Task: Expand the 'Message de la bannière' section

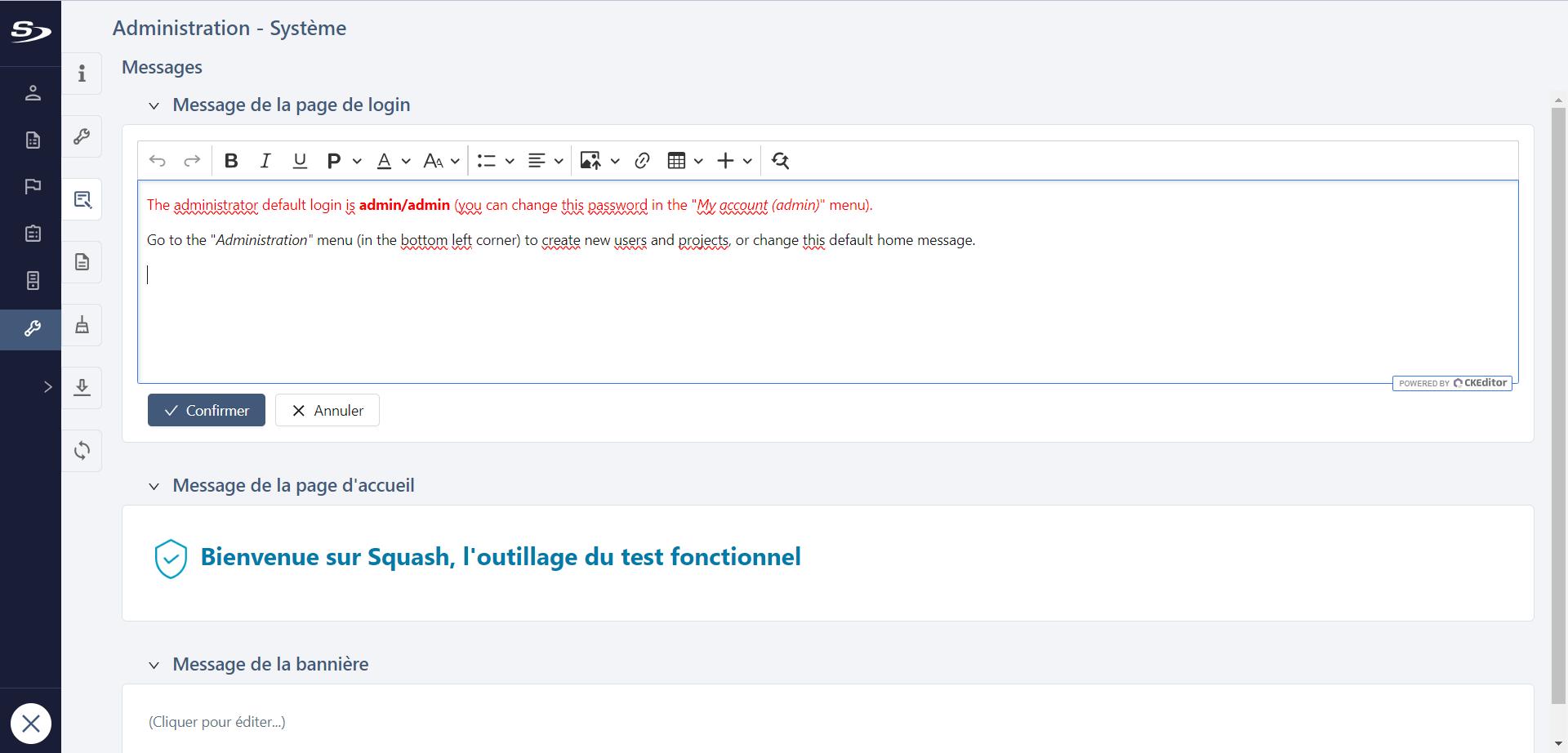Action: 154,665
